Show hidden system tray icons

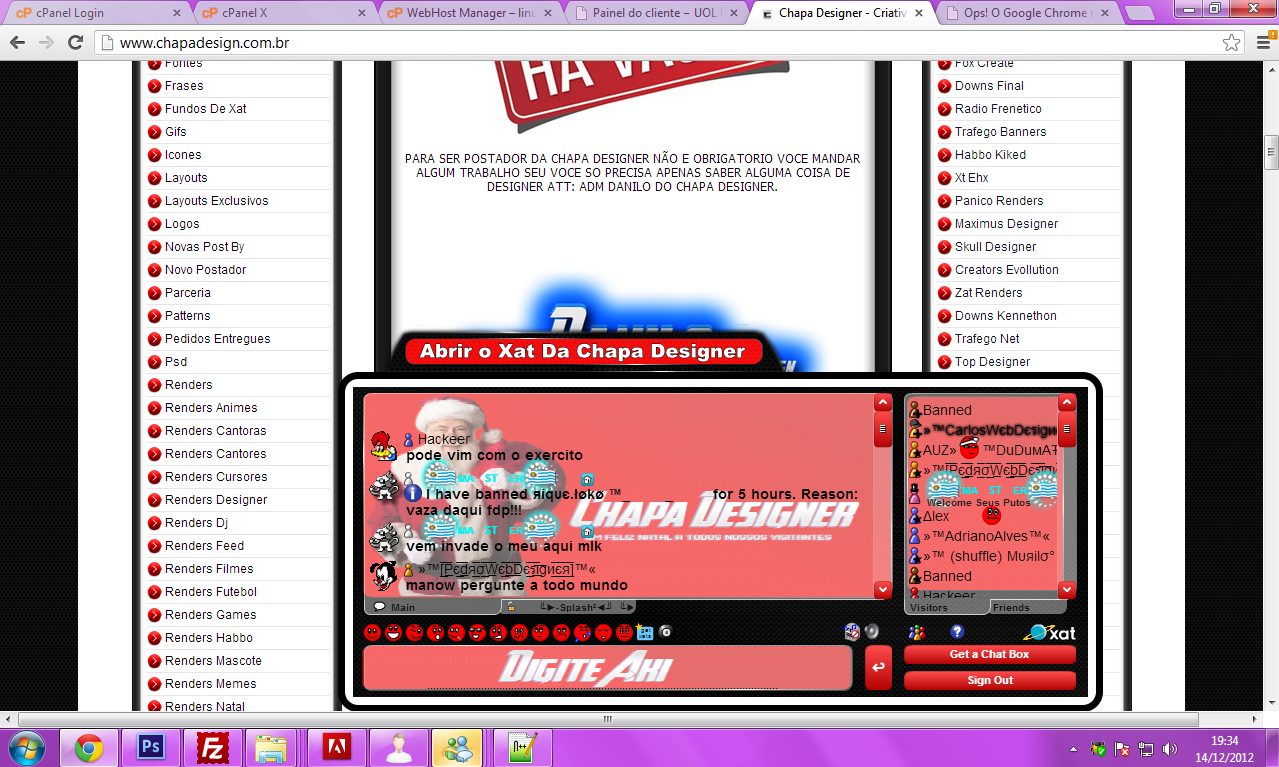click(x=1074, y=748)
